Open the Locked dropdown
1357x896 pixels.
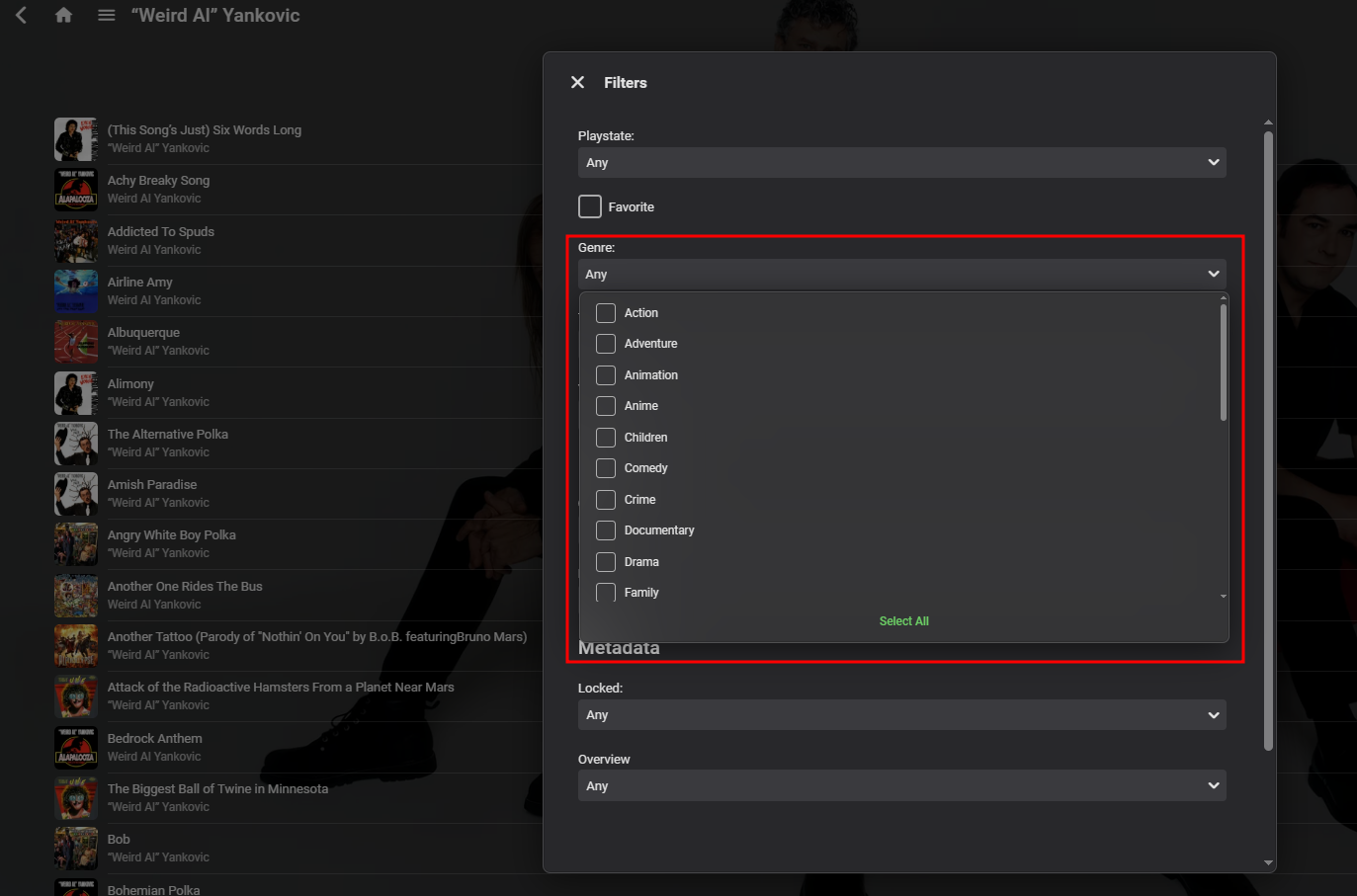(901, 715)
